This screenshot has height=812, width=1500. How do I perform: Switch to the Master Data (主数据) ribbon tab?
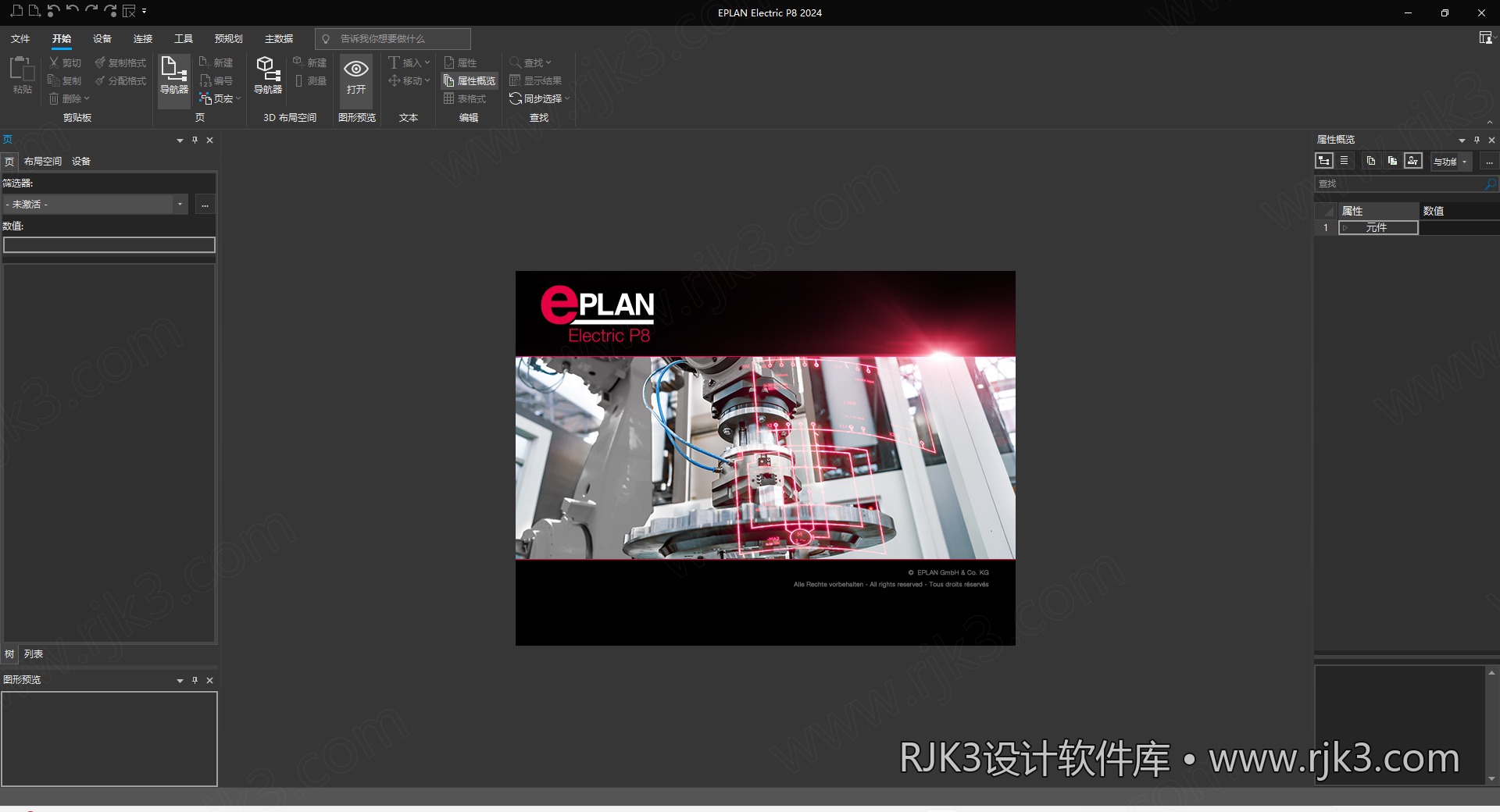coord(279,38)
